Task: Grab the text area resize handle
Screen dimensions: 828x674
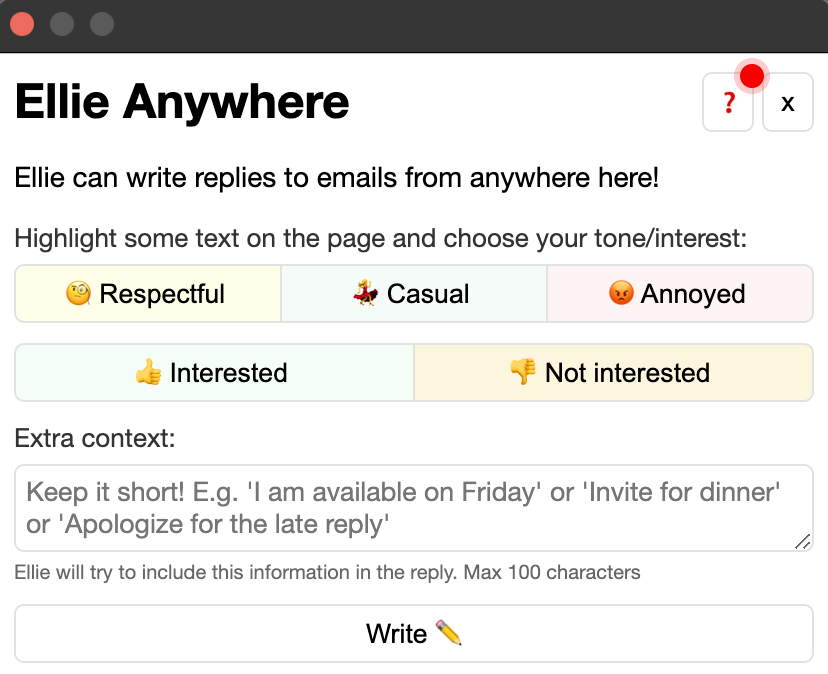Action: click(802, 541)
